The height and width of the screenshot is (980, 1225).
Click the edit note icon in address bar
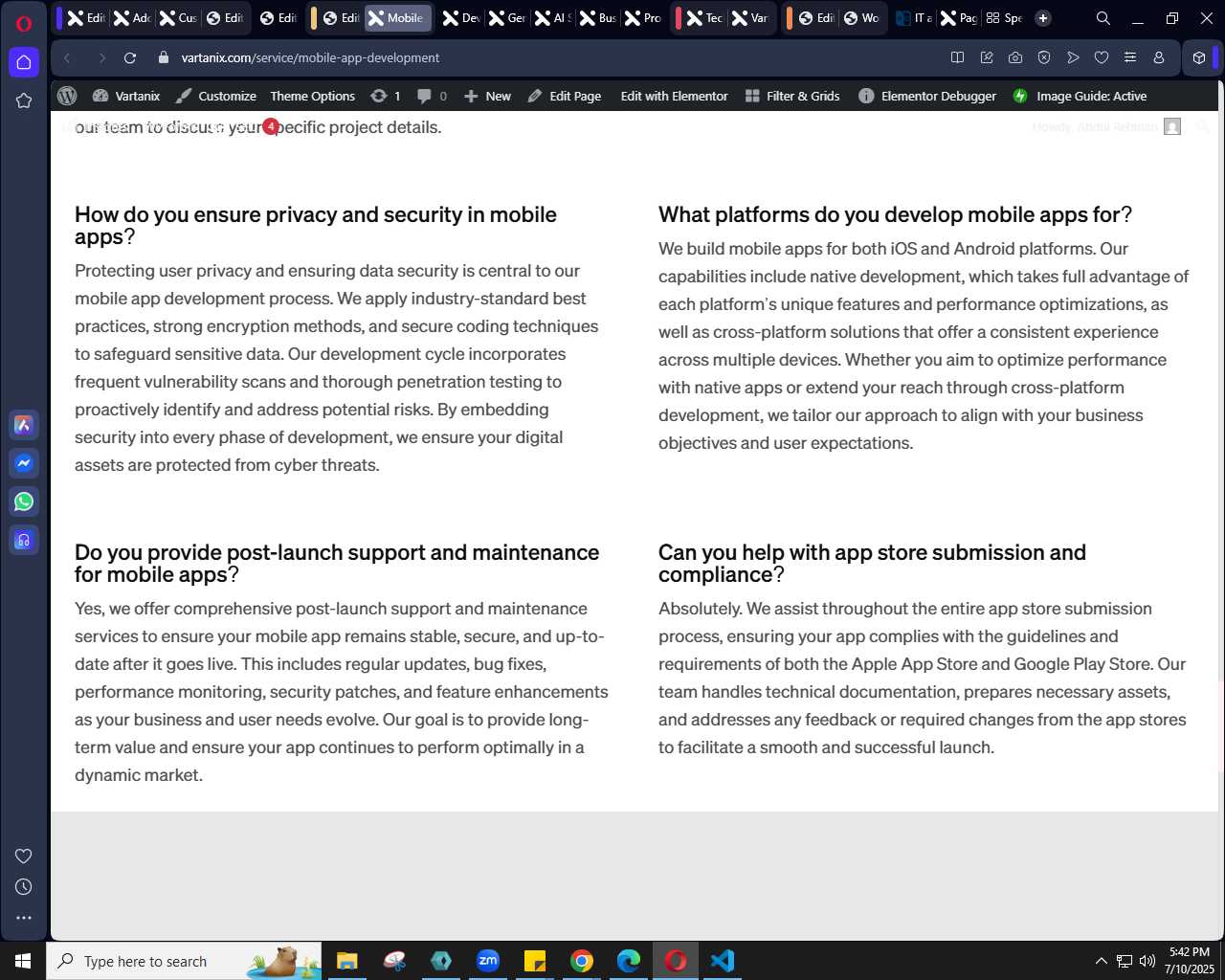[987, 57]
